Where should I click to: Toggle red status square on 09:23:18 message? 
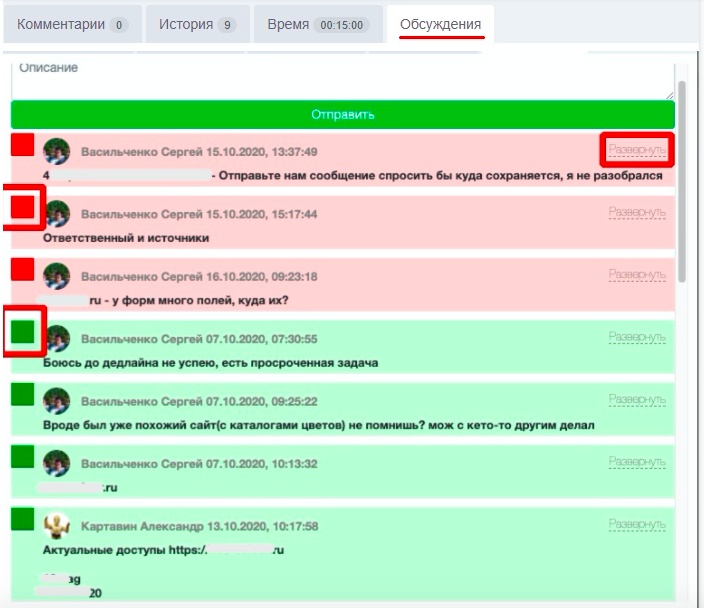tap(23, 269)
